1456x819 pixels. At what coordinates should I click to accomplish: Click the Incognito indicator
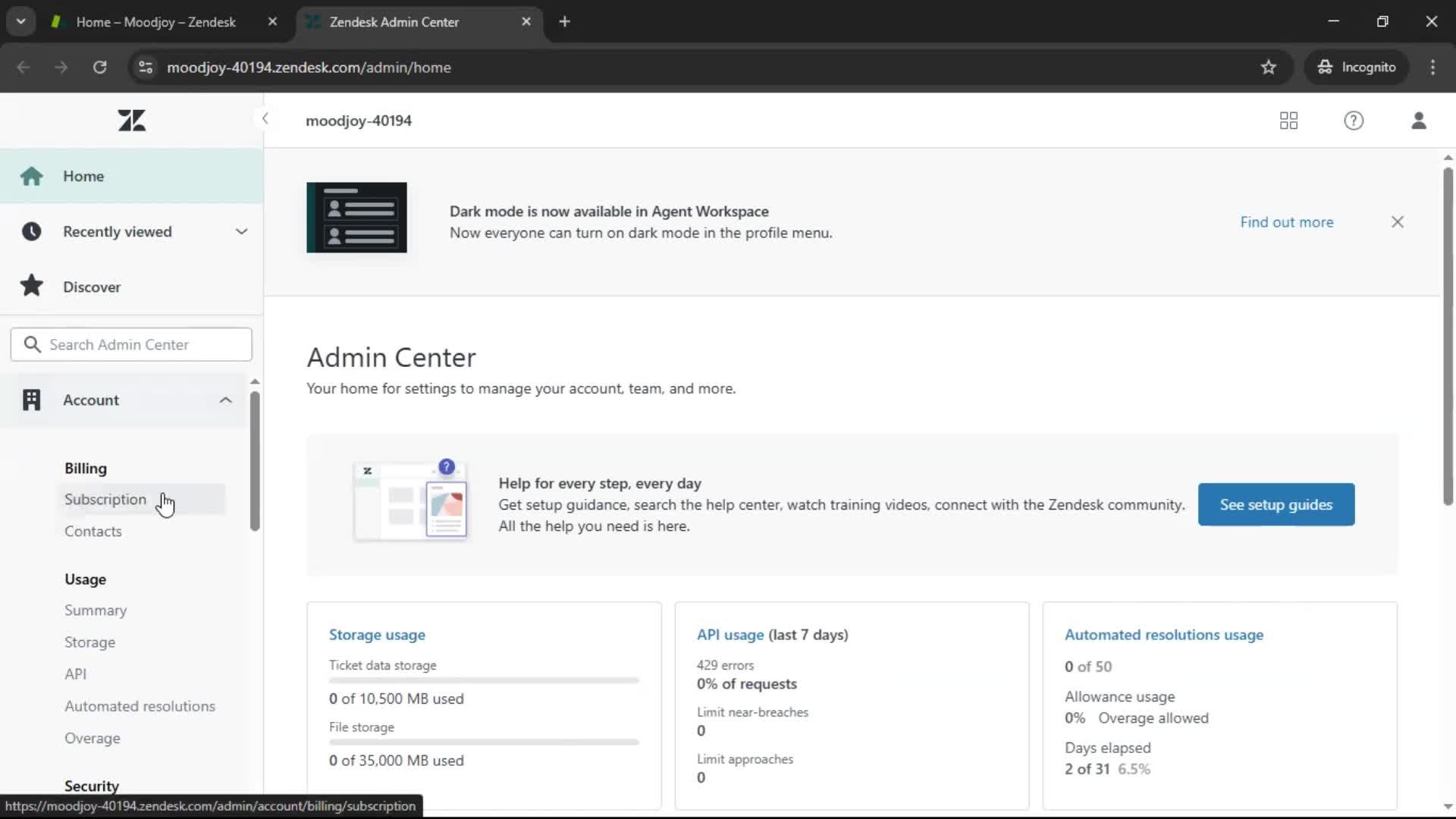point(1357,67)
